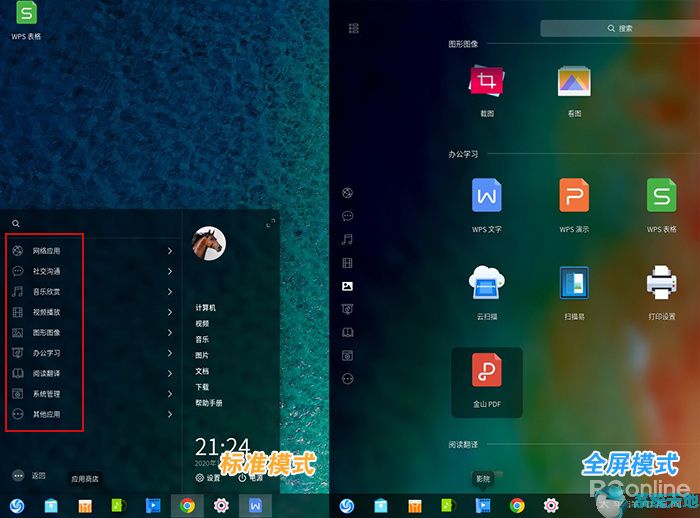
Task: Jump to music category in the full-screen sidebar
Action: pyautogui.click(x=347, y=240)
